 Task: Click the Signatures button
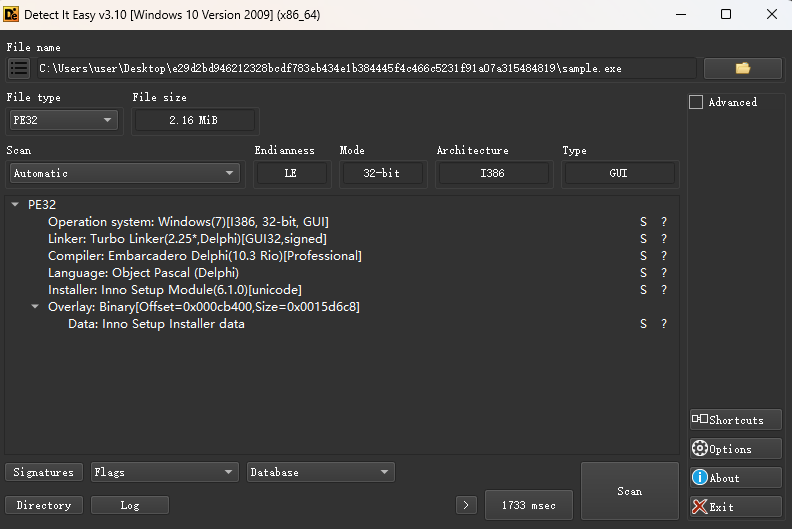[44, 472]
